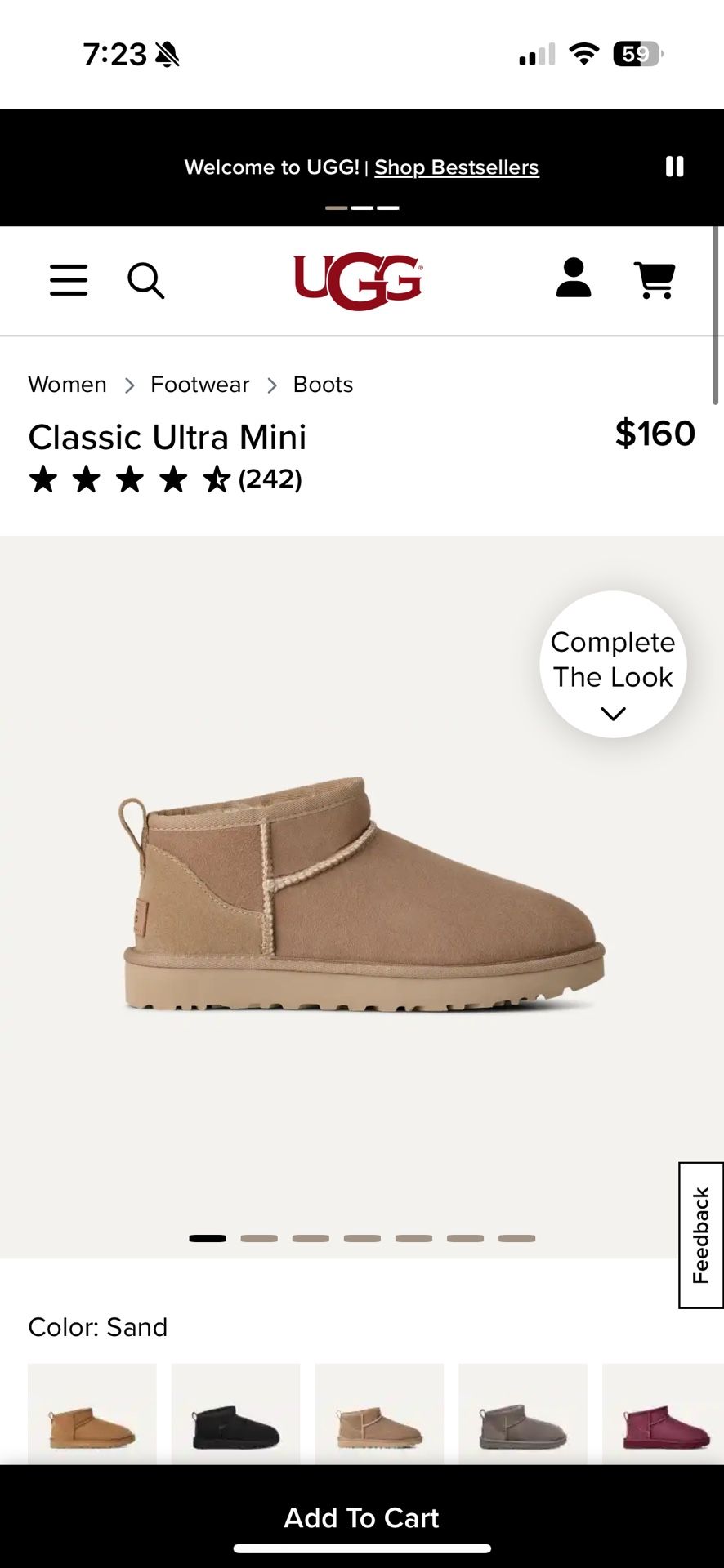
Task: Expand the Women breadcrumb arrow
Action: pos(130,385)
